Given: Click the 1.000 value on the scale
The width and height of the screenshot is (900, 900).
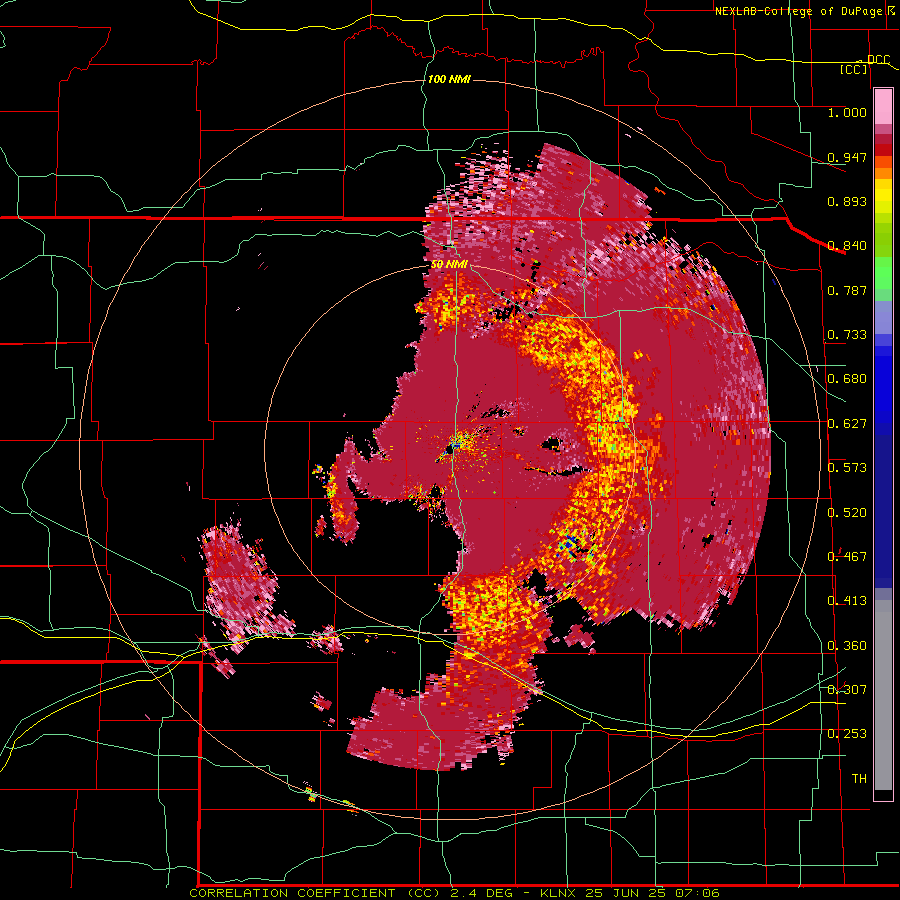Looking at the screenshot, I should coord(847,112).
